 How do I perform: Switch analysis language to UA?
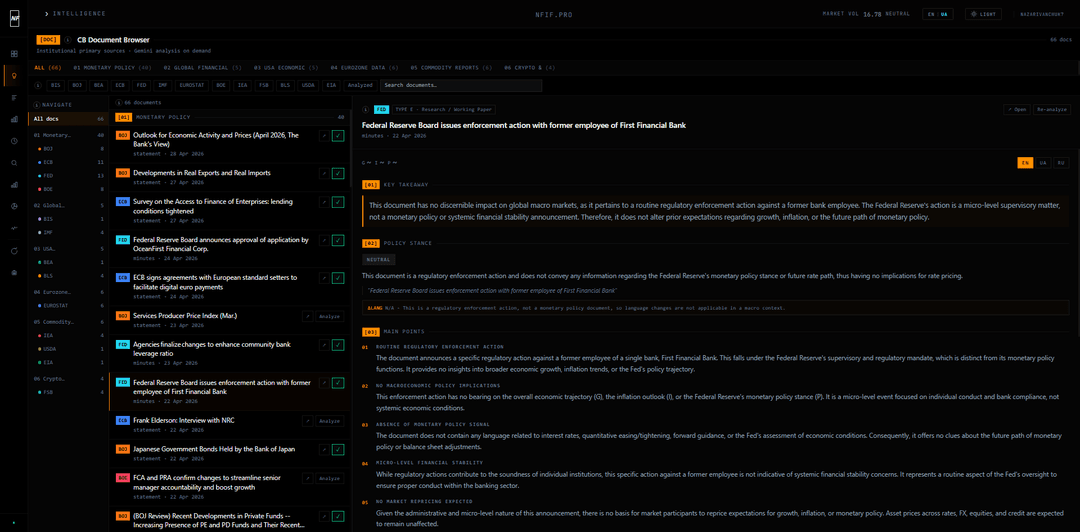pos(1043,163)
